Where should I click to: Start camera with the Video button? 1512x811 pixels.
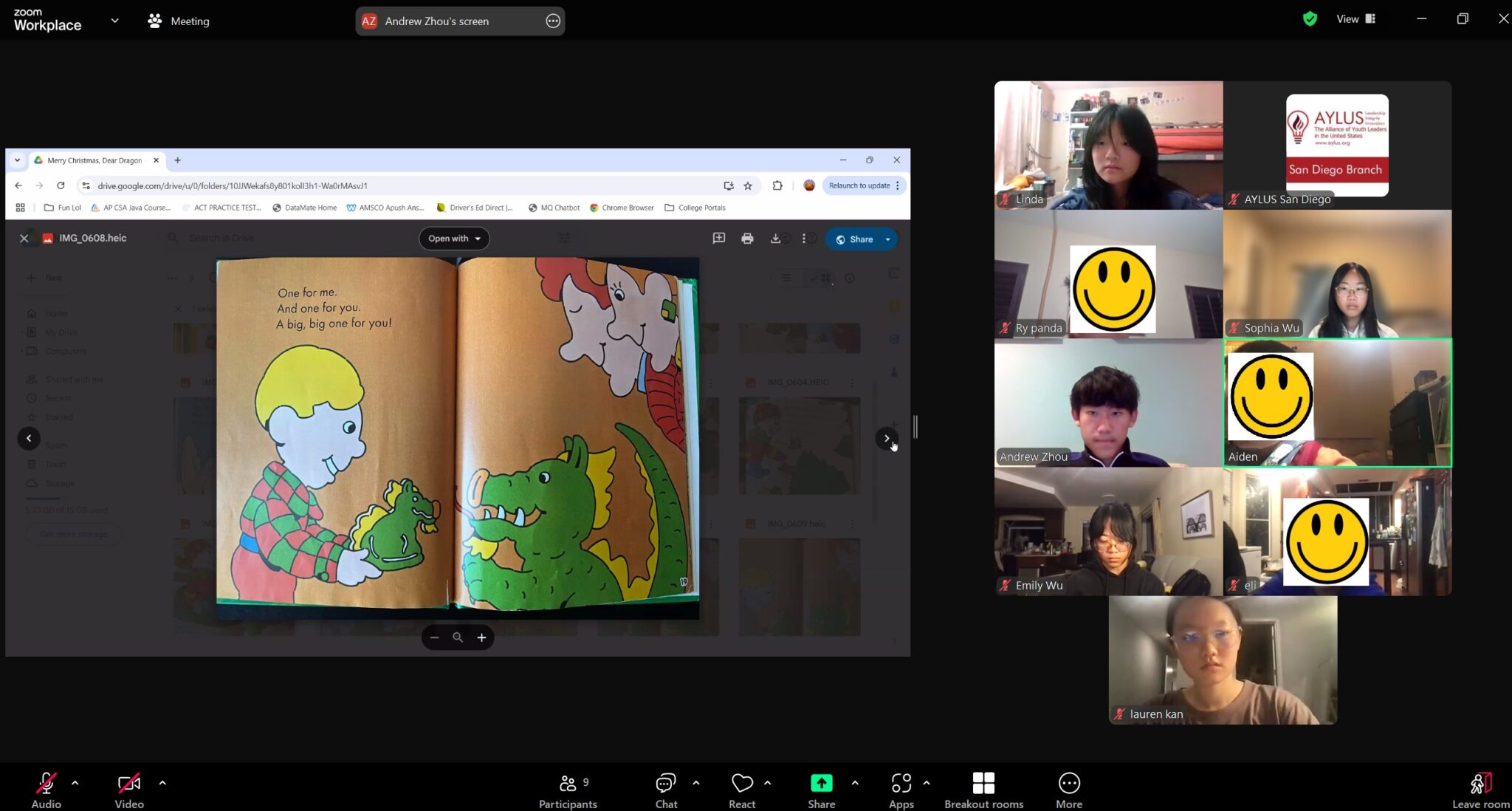[129, 789]
